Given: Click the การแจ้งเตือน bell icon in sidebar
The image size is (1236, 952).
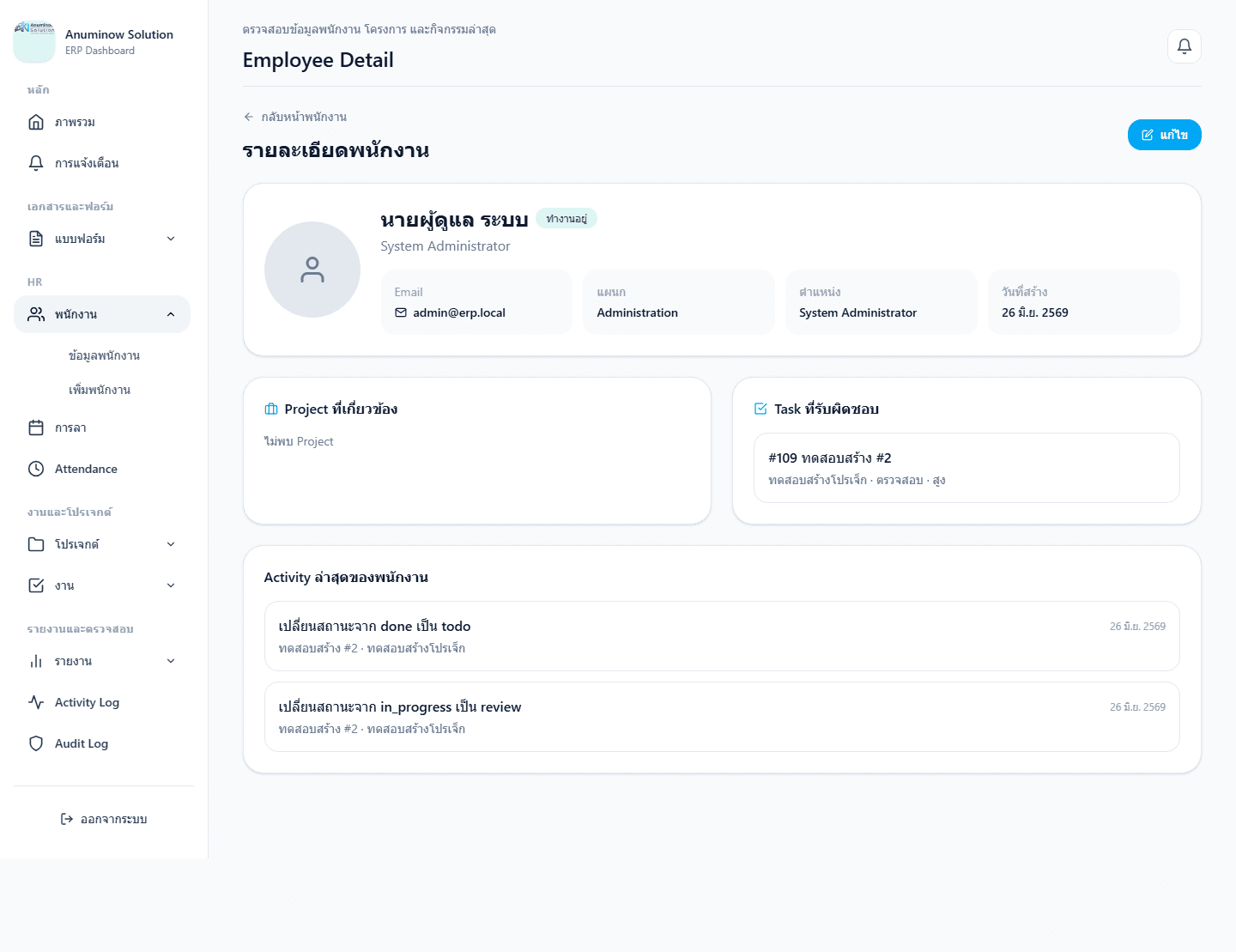Looking at the screenshot, I should coord(36,163).
